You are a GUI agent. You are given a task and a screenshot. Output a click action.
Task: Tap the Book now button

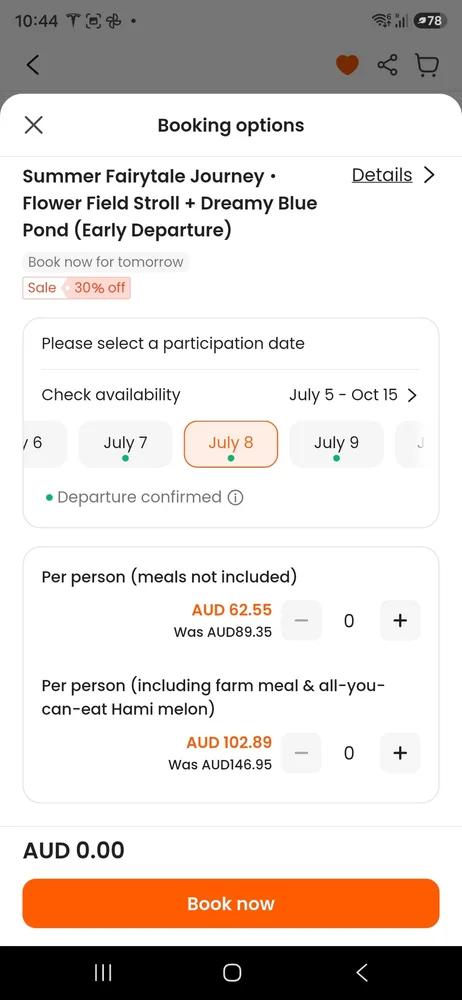point(231,903)
